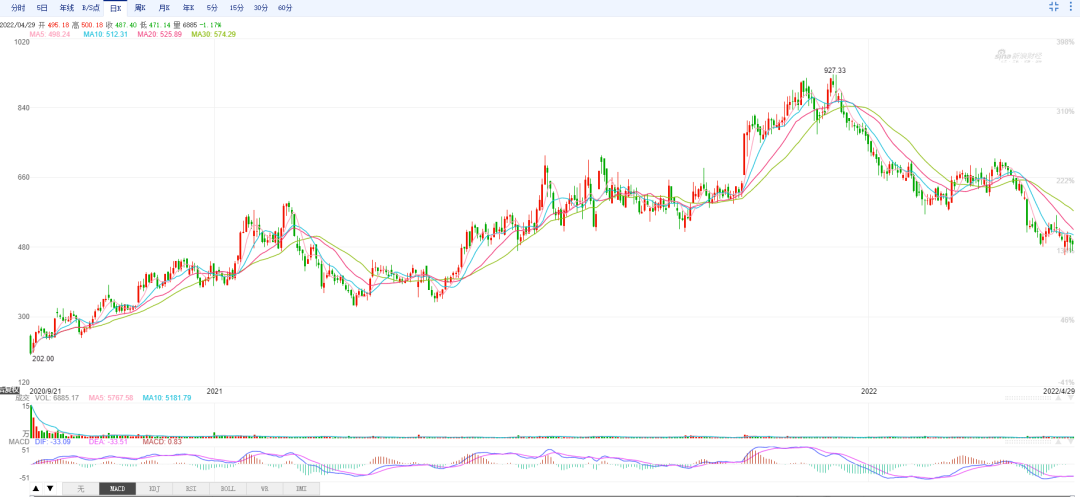Select the 60分 sixty-minute chart tab
1080x497 pixels.
(x=284, y=8)
